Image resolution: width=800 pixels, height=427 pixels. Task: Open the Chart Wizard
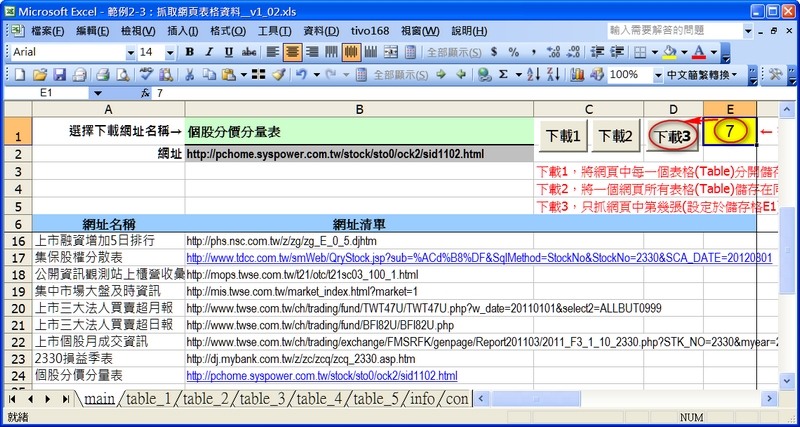pyautogui.click(x=577, y=76)
